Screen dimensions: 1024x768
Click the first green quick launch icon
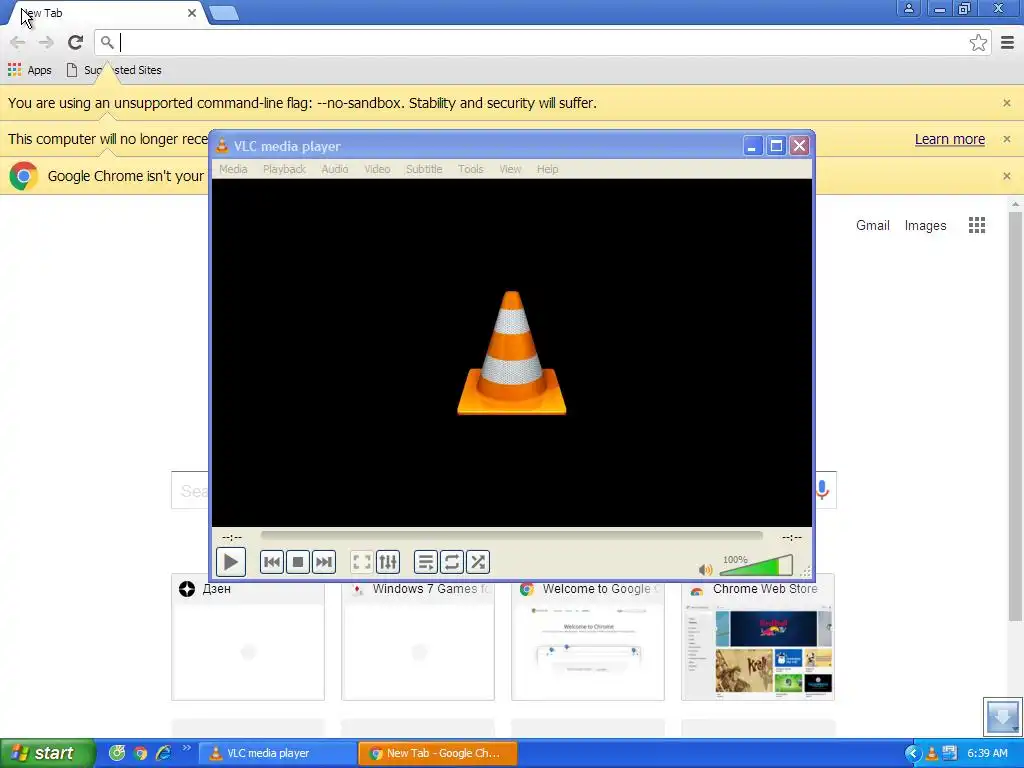pyautogui.click(x=116, y=753)
